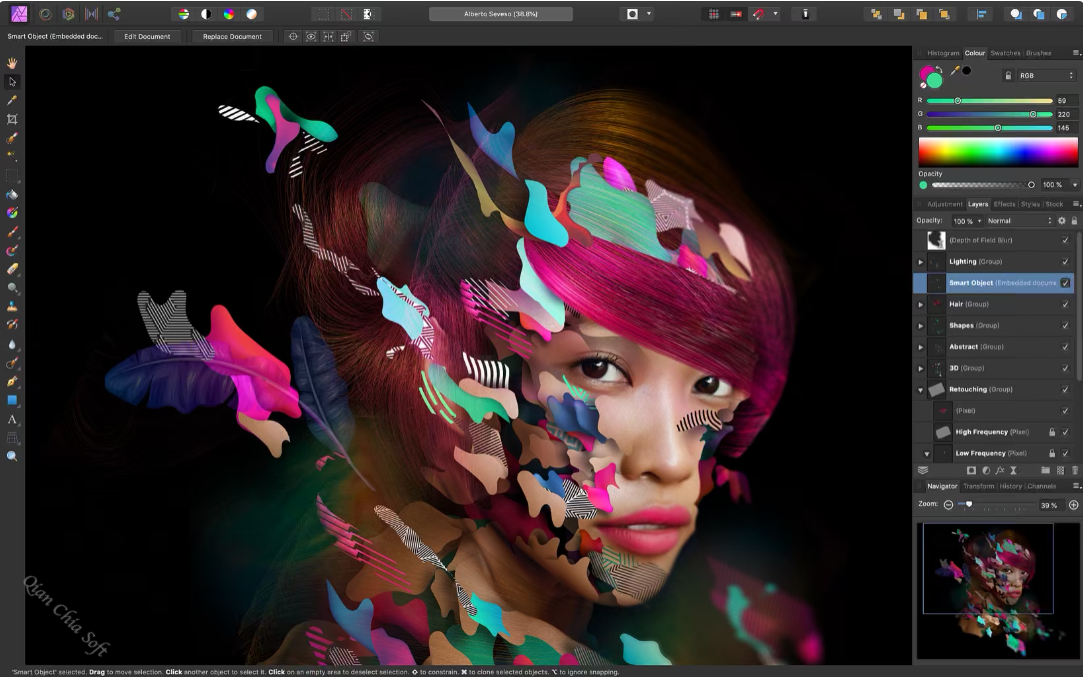
Task: Open Layer Effects fx icon
Action: [x=999, y=470]
